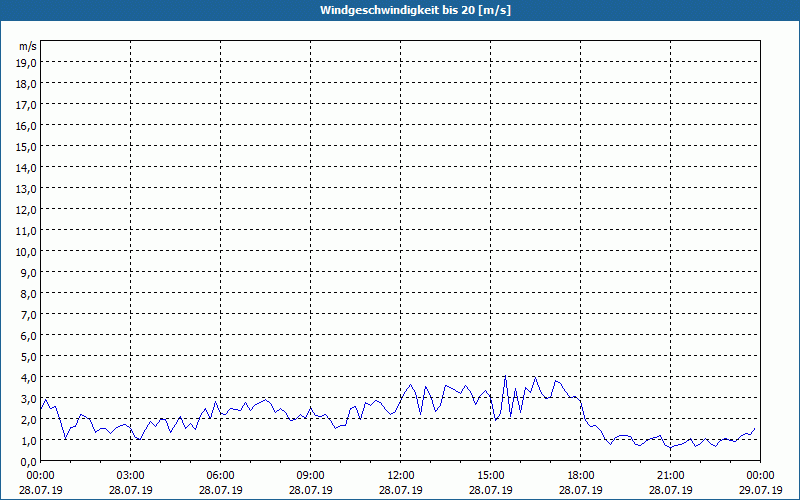Click the "29.07.19" date label
Image resolution: width=800 pixels, height=500 pixels.
click(760, 490)
